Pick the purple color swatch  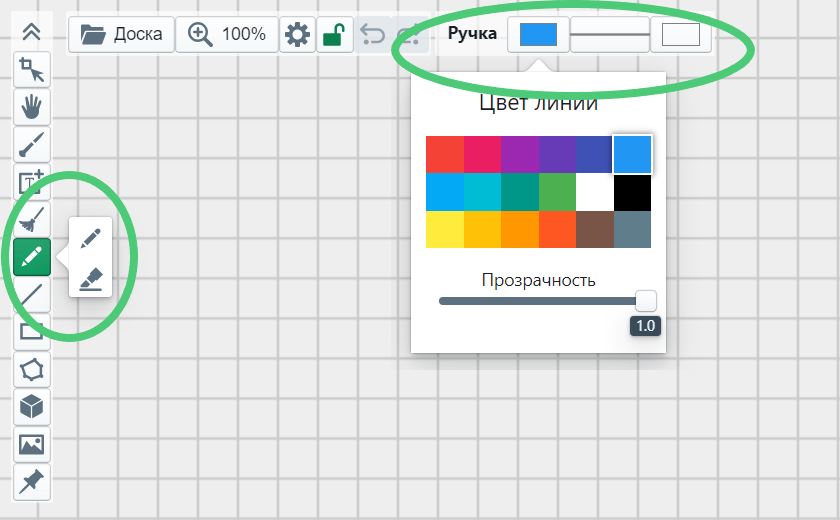click(520, 154)
